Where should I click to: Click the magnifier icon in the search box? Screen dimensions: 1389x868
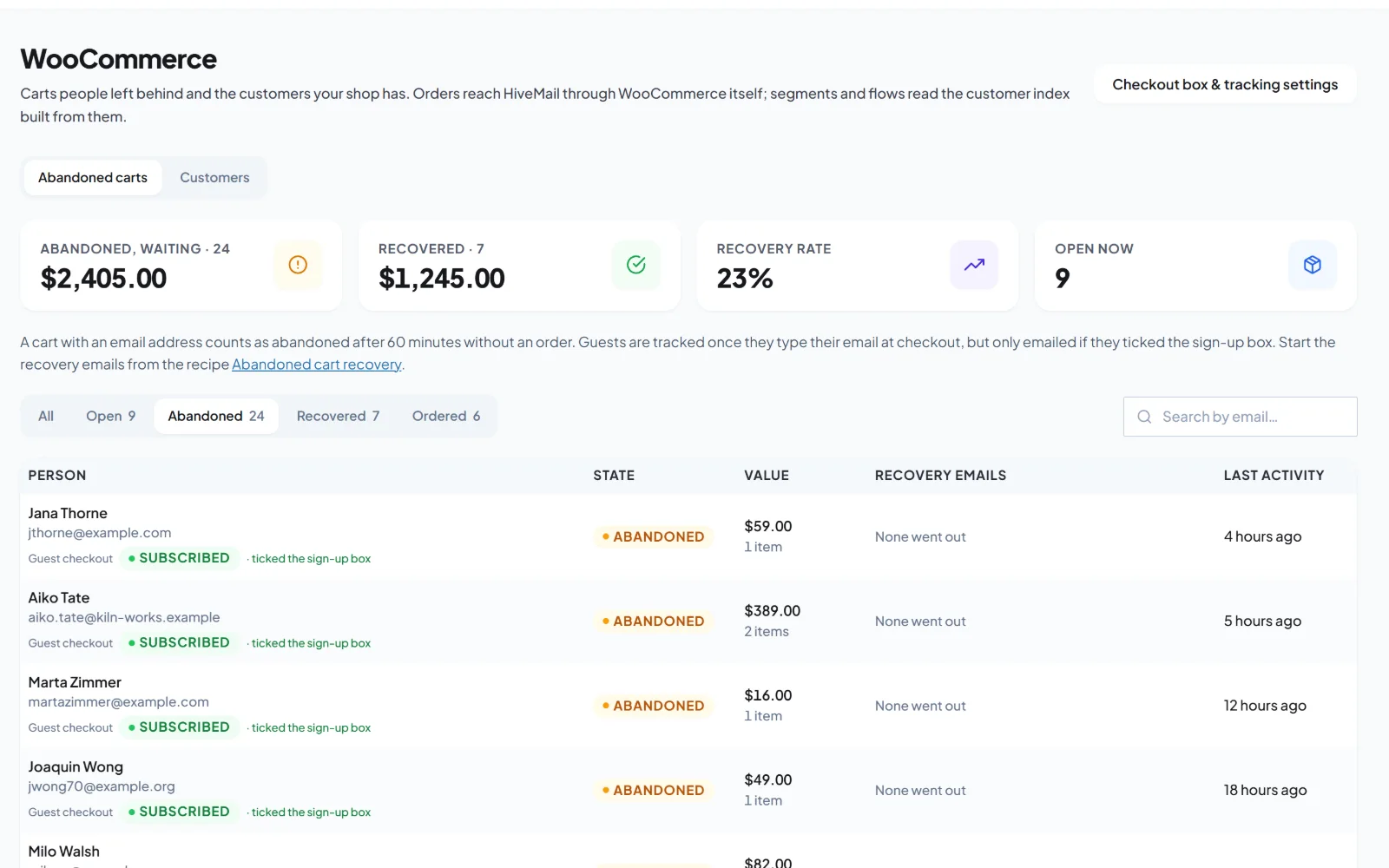click(x=1144, y=417)
